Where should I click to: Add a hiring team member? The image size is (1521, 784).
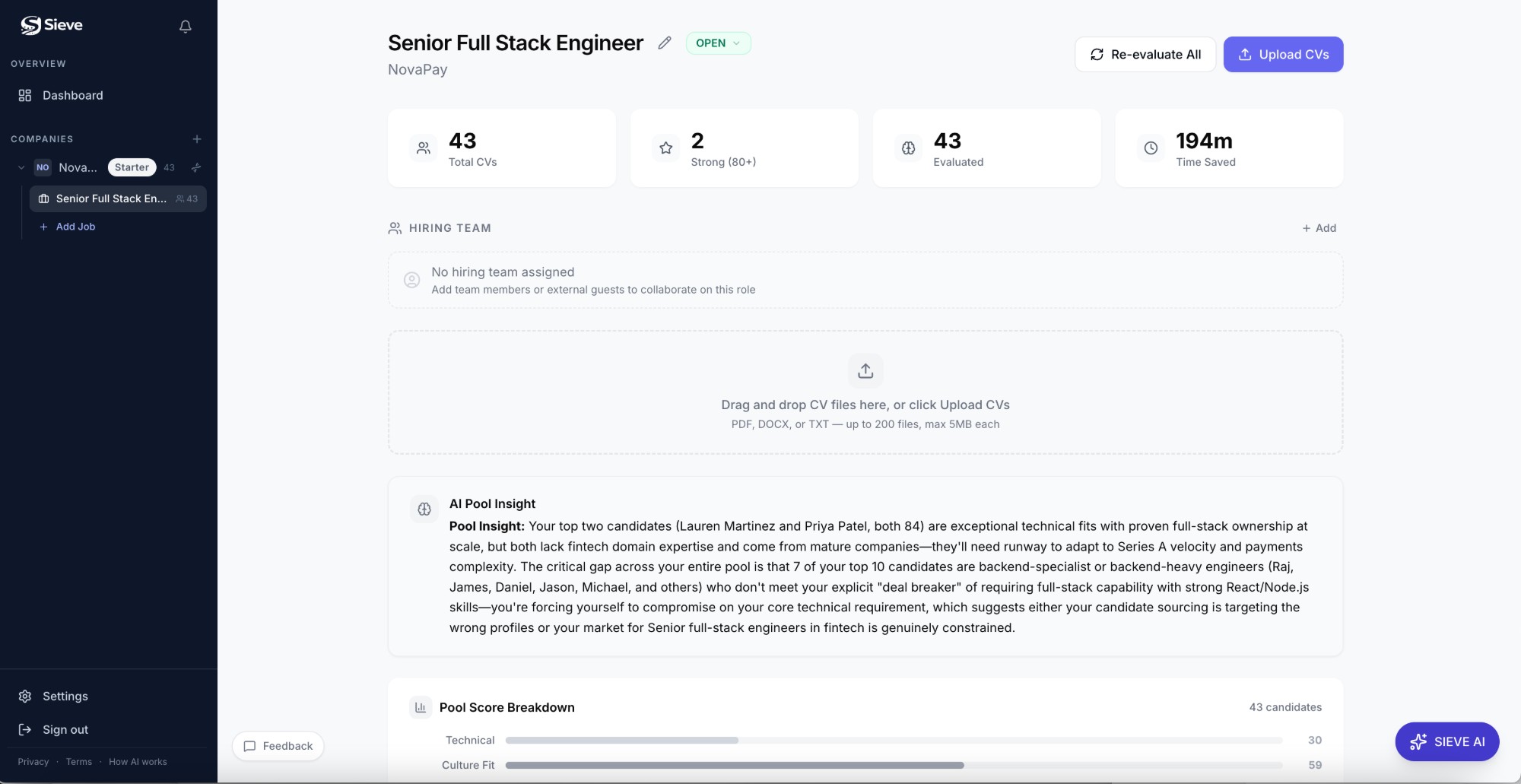[x=1319, y=228]
